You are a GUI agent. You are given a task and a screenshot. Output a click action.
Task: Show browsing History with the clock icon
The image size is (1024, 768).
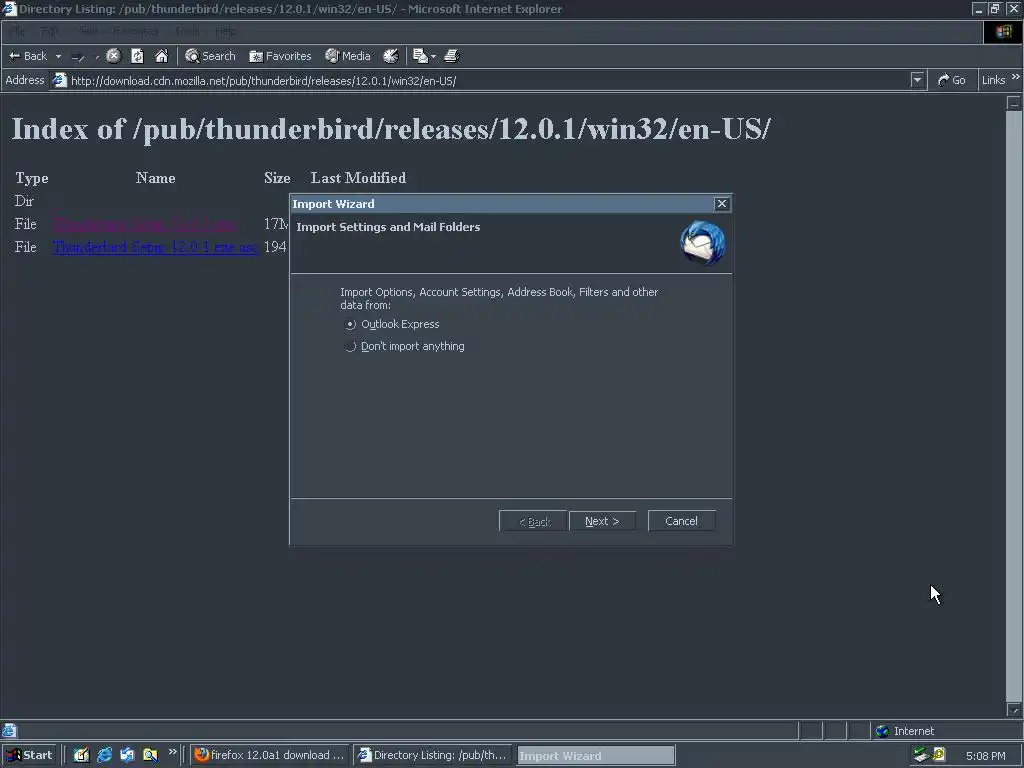pyautogui.click(x=391, y=56)
